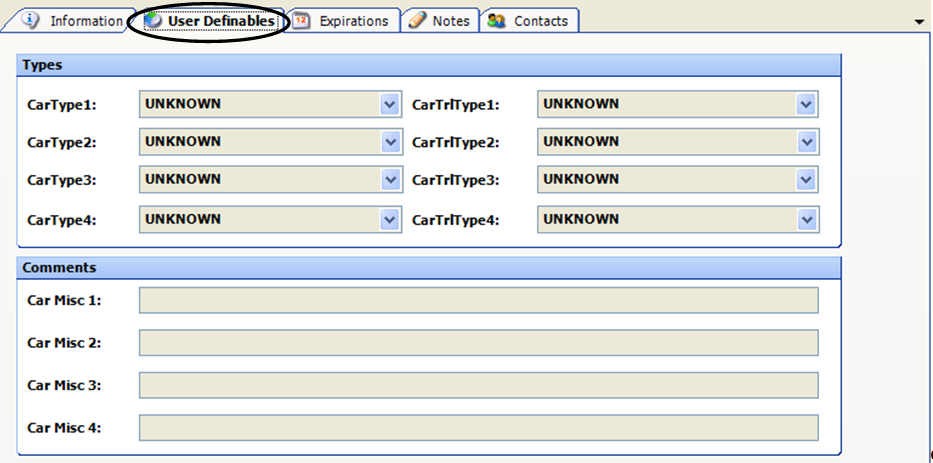Click the User Definables globe icon
Image resolution: width=933 pixels, height=463 pixels.
tap(153, 21)
